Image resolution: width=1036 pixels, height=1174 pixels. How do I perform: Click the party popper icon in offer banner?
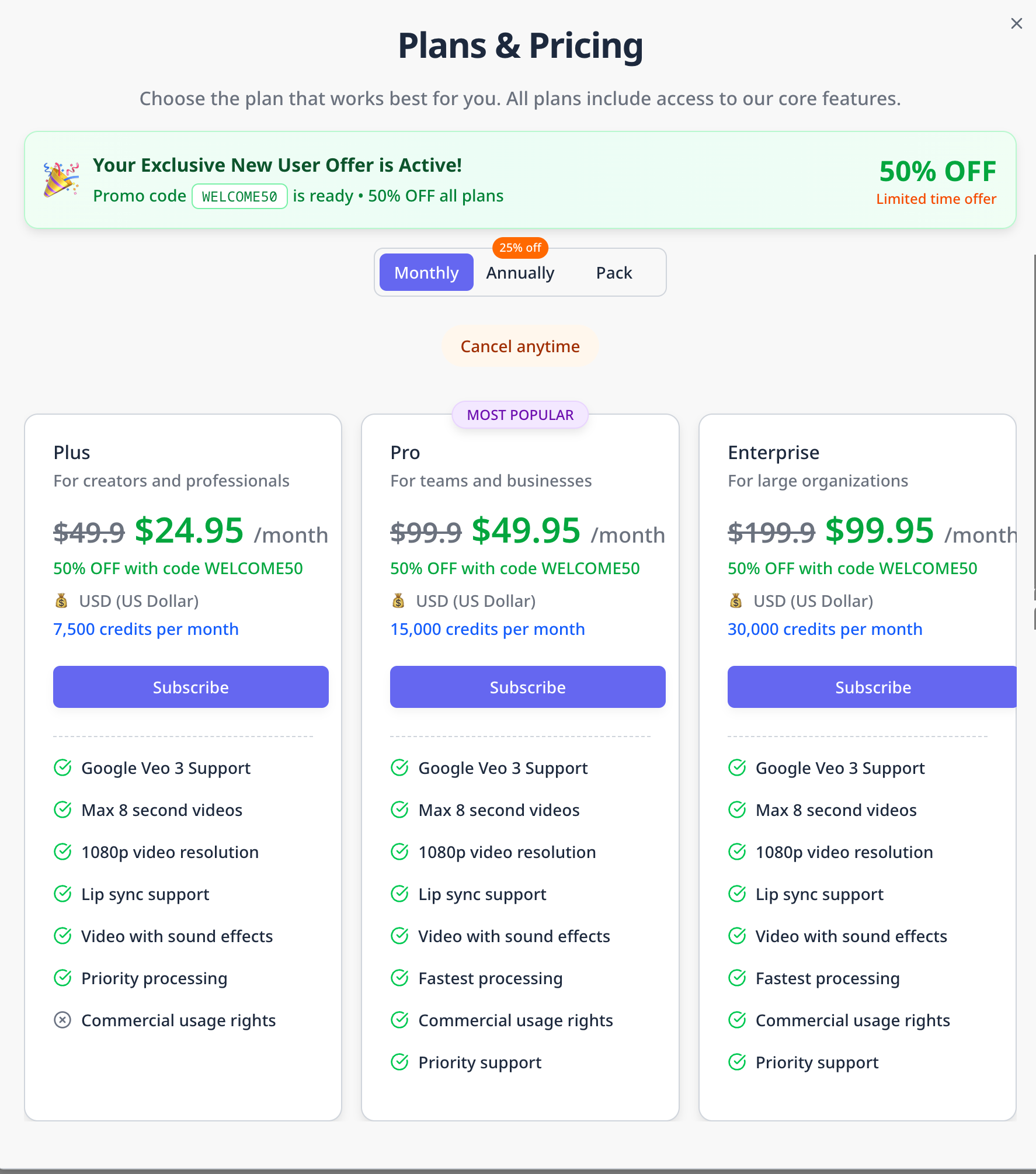coord(61,179)
